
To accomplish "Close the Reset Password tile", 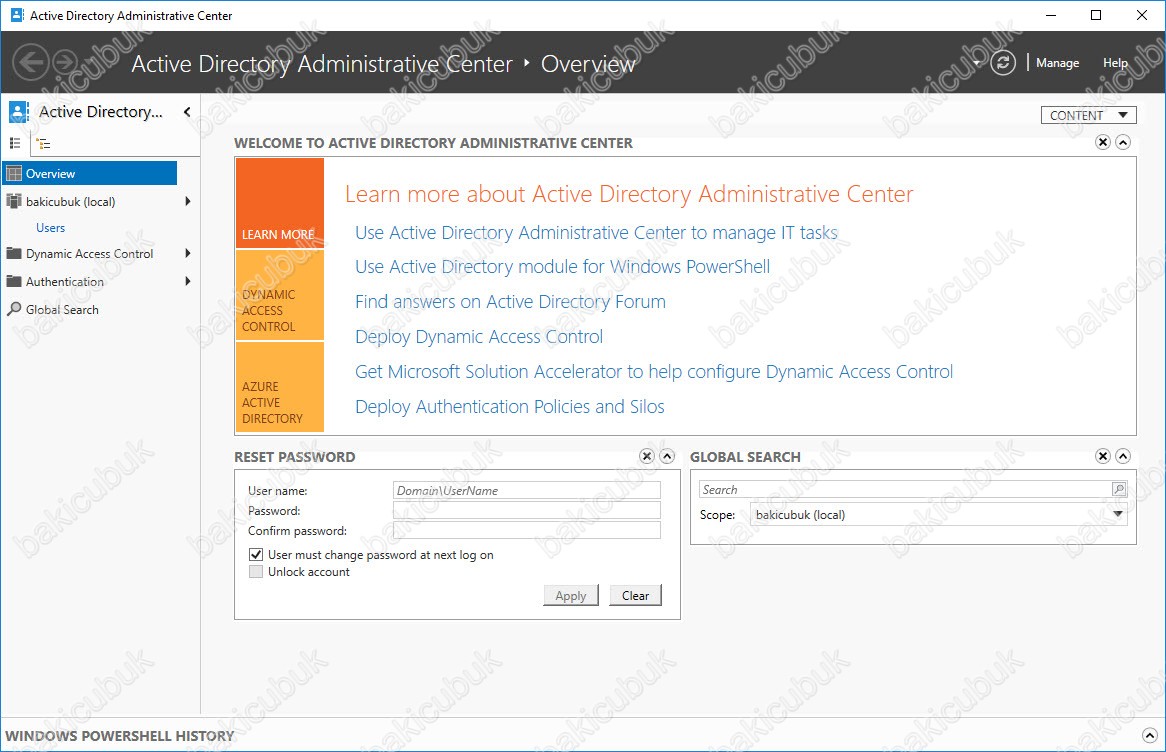I will coord(647,456).
